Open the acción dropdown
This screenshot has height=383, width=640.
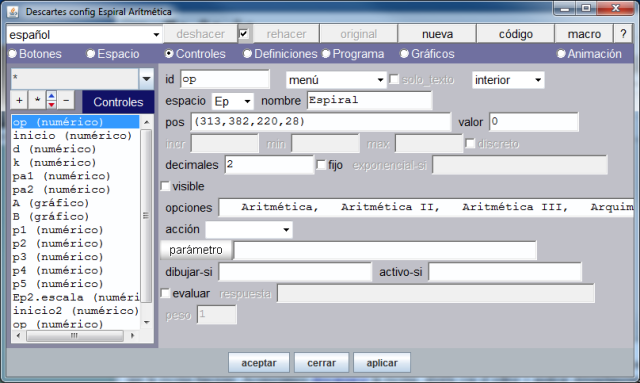(249, 229)
